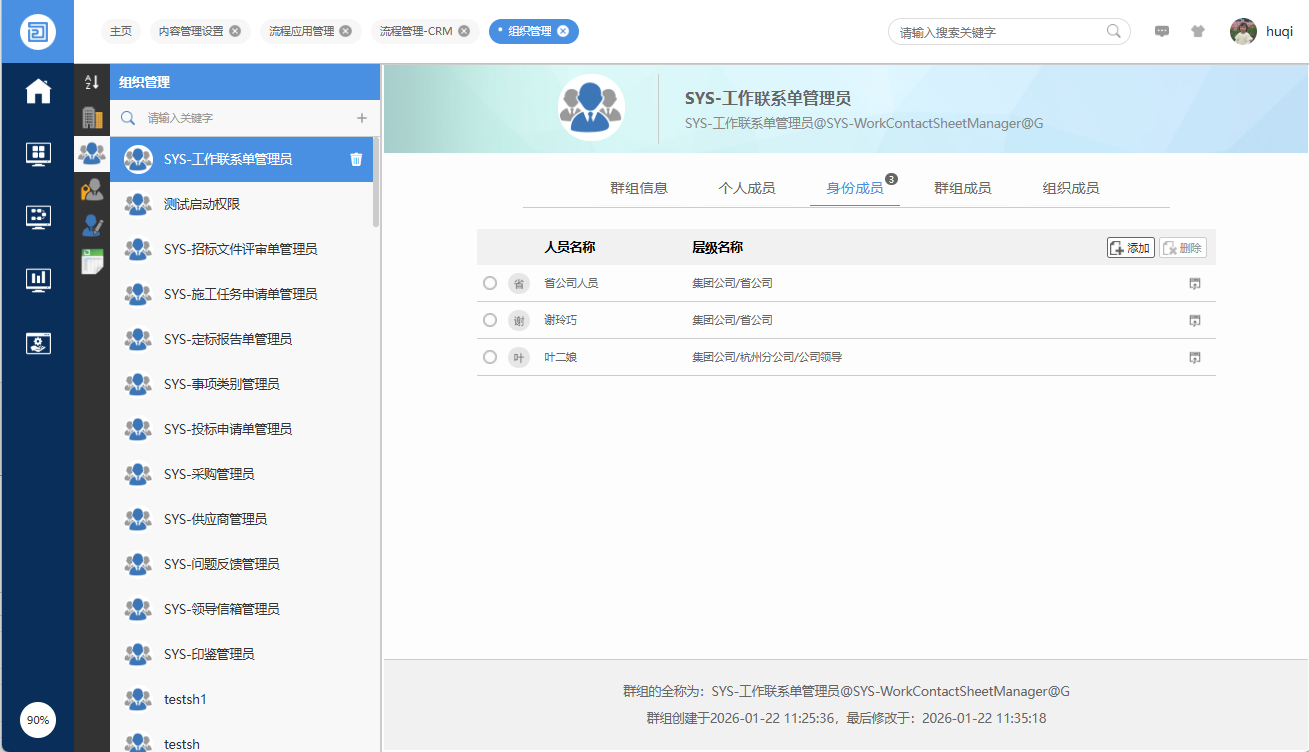
Task: Click the group keyword search field
Action: pyautogui.click(x=245, y=118)
